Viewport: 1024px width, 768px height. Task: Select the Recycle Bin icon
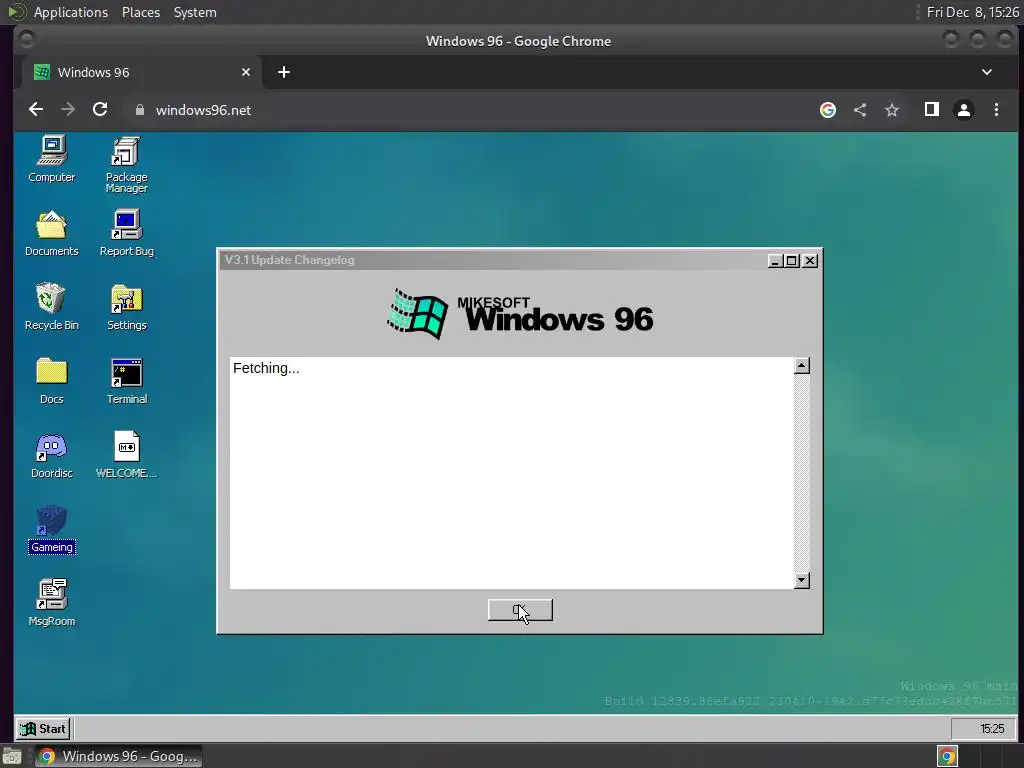pyautogui.click(x=52, y=307)
